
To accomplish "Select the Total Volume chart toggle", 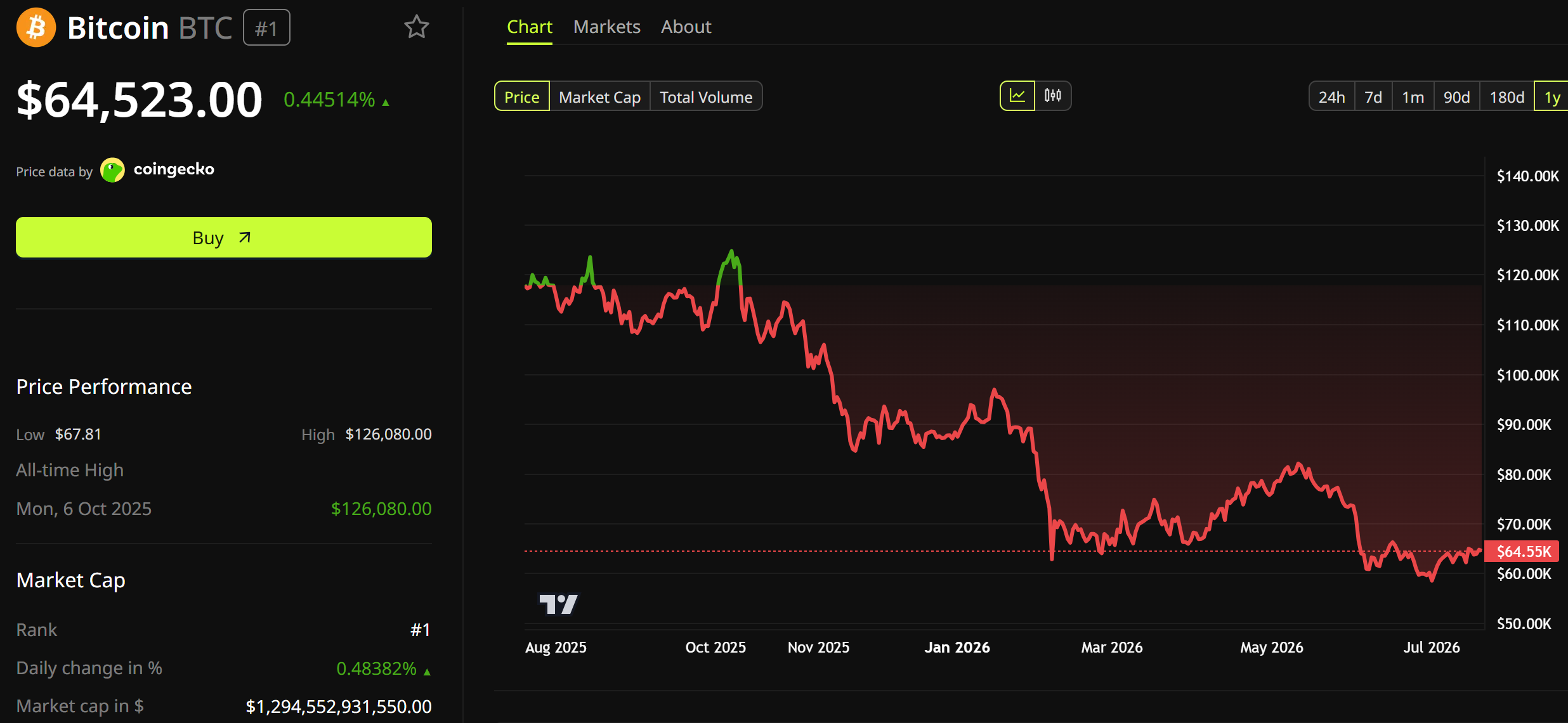I will pos(706,96).
